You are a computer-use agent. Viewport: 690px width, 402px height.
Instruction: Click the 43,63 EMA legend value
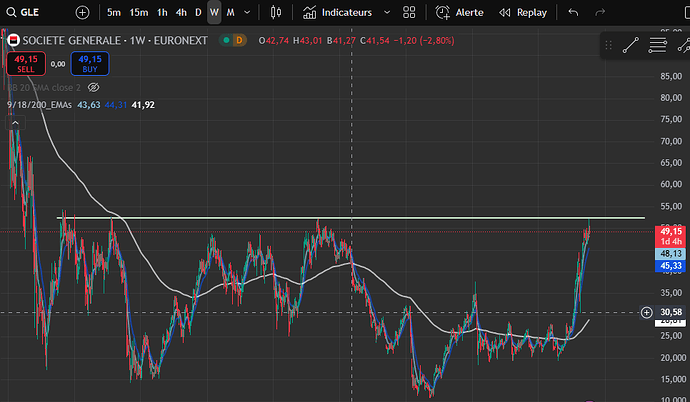[89, 105]
